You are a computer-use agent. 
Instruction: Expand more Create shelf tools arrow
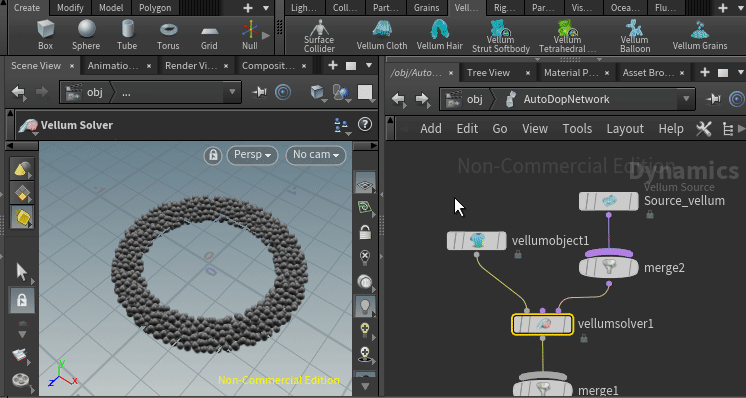(x=266, y=35)
